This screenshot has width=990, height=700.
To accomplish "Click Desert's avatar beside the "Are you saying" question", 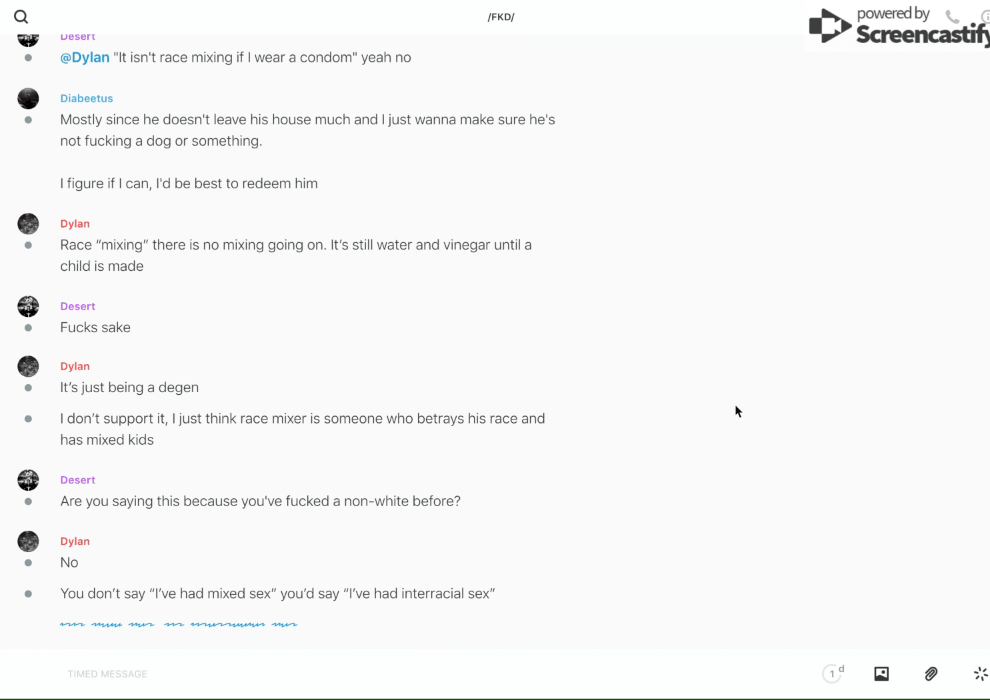I will coord(28,480).
